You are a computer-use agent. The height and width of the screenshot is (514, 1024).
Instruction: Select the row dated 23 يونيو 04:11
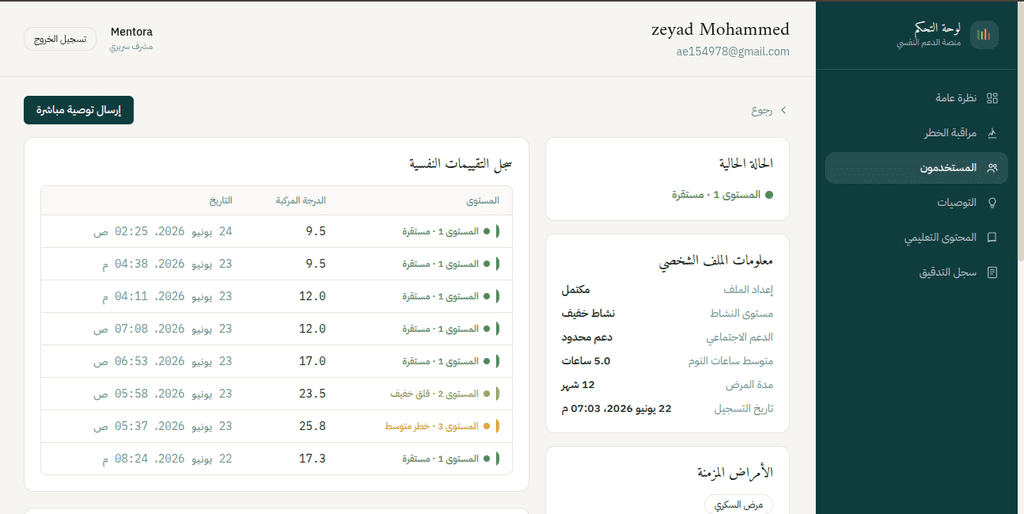276,297
